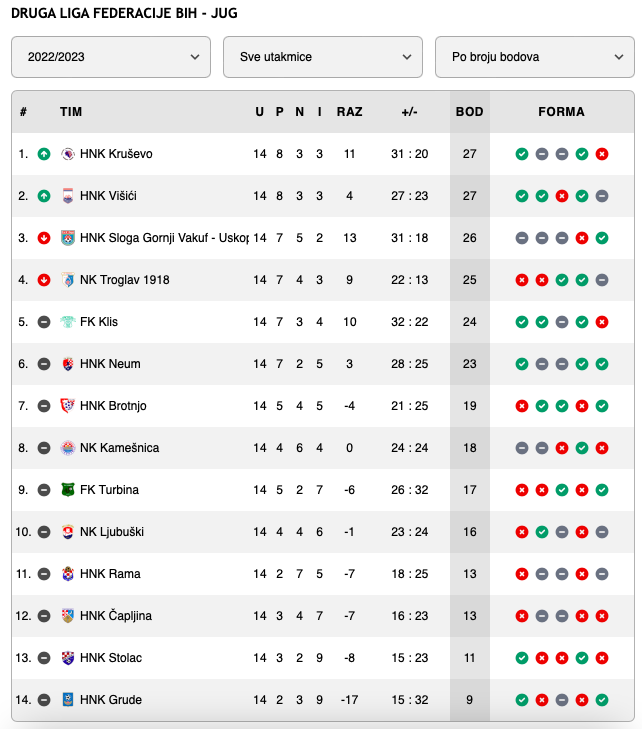This screenshot has width=642, height=729.
Task: Click HNK Kruševo's latest red loss form icon
Action: click(x=602, y=154)
